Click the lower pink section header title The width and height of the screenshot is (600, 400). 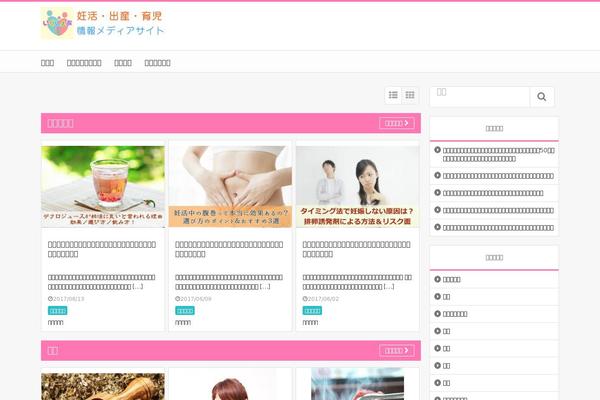[x=53, y=351]
